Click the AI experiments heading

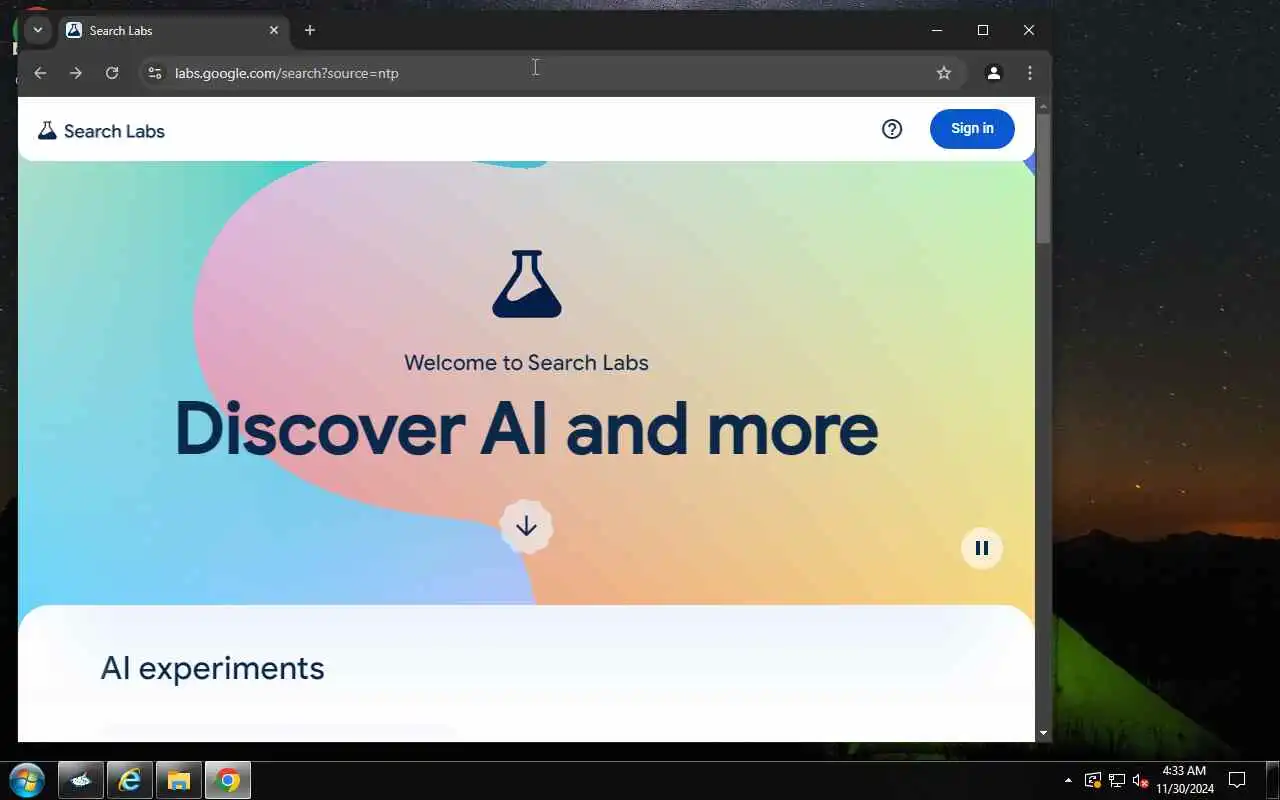pyautogui.click(x=212, y=668)
